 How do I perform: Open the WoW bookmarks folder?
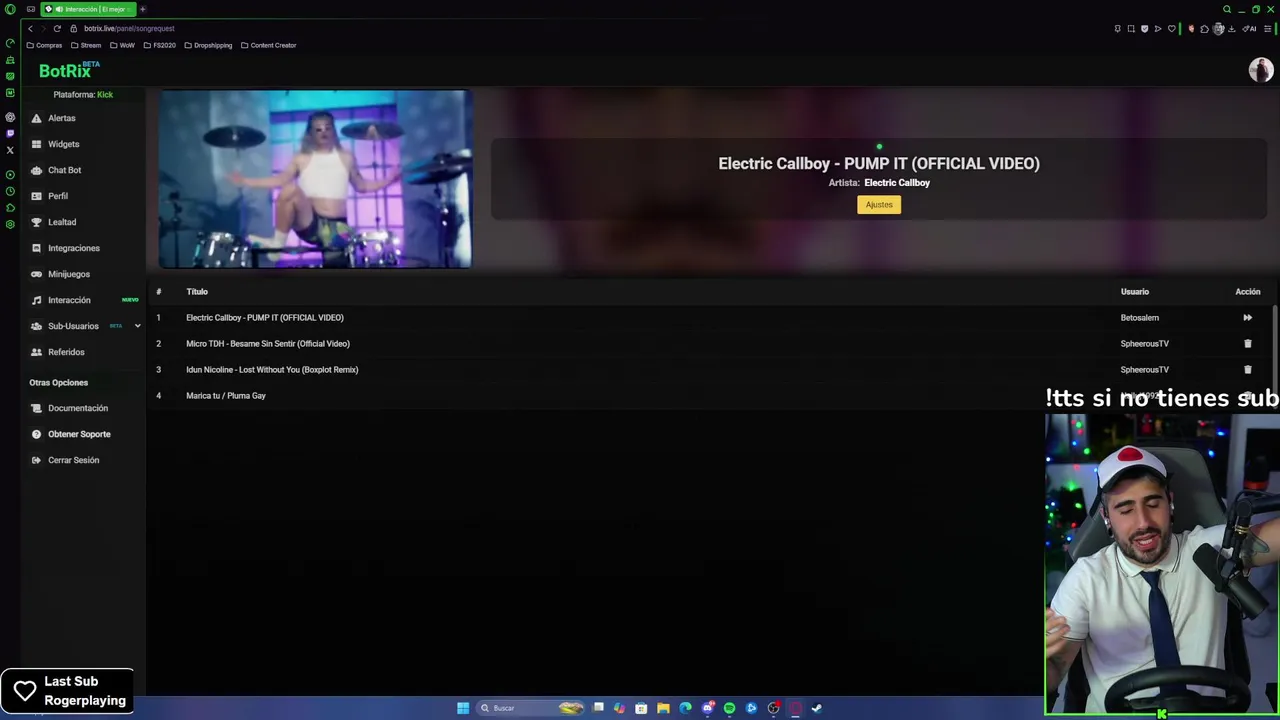[122, 45]
